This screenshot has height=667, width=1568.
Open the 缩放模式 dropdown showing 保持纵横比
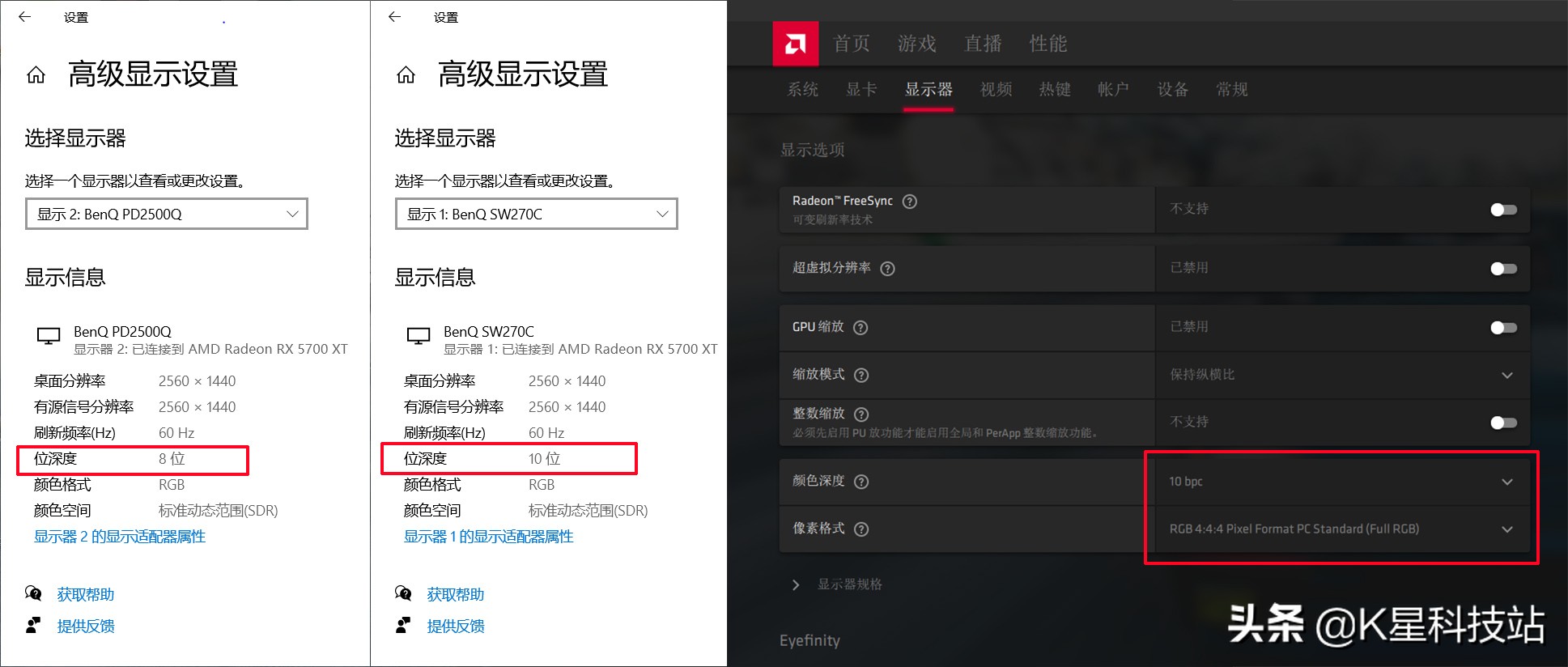[x=1342, y=375]
